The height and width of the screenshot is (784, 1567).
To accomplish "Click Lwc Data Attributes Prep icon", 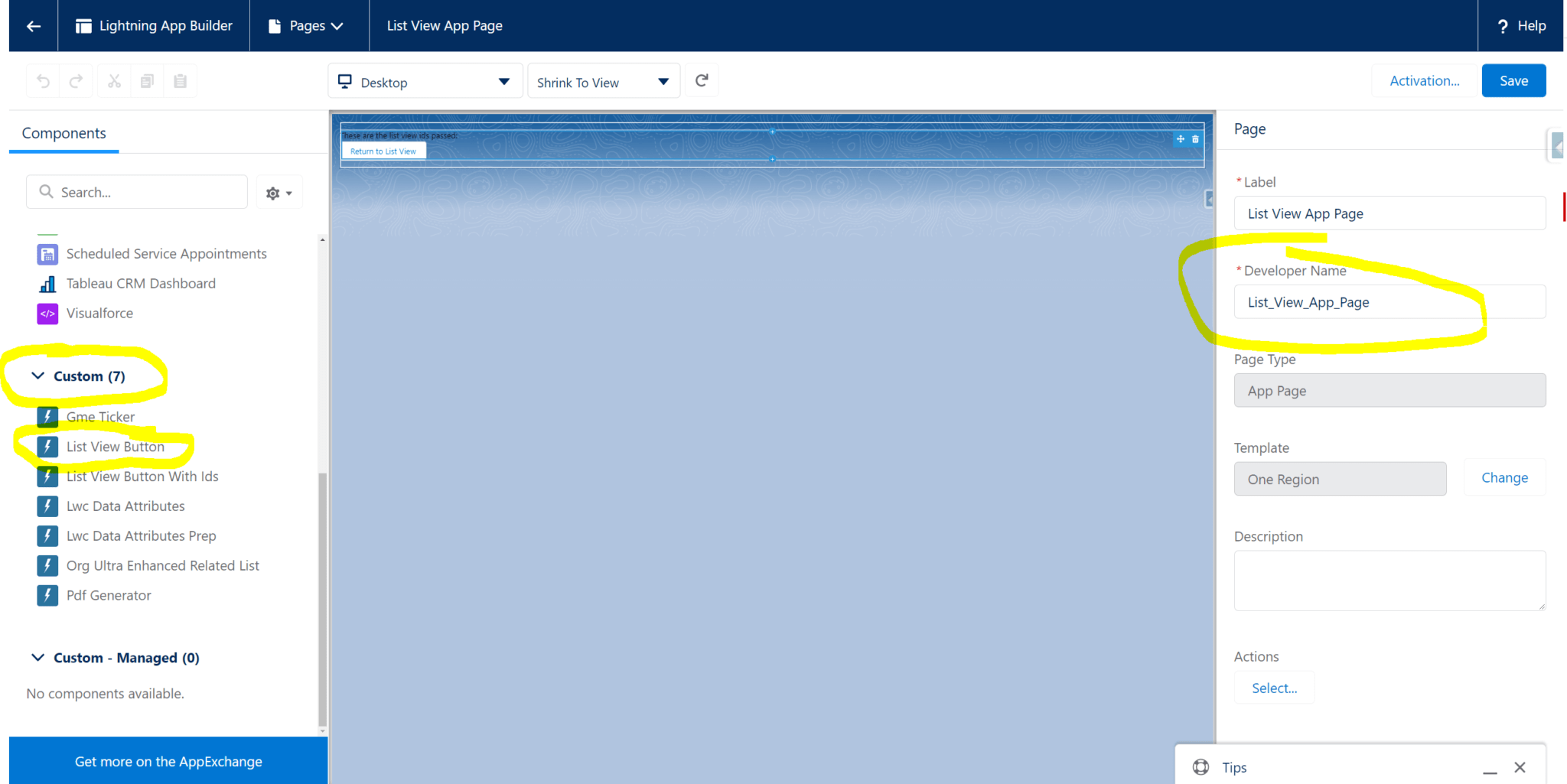I will coord(47,536).
